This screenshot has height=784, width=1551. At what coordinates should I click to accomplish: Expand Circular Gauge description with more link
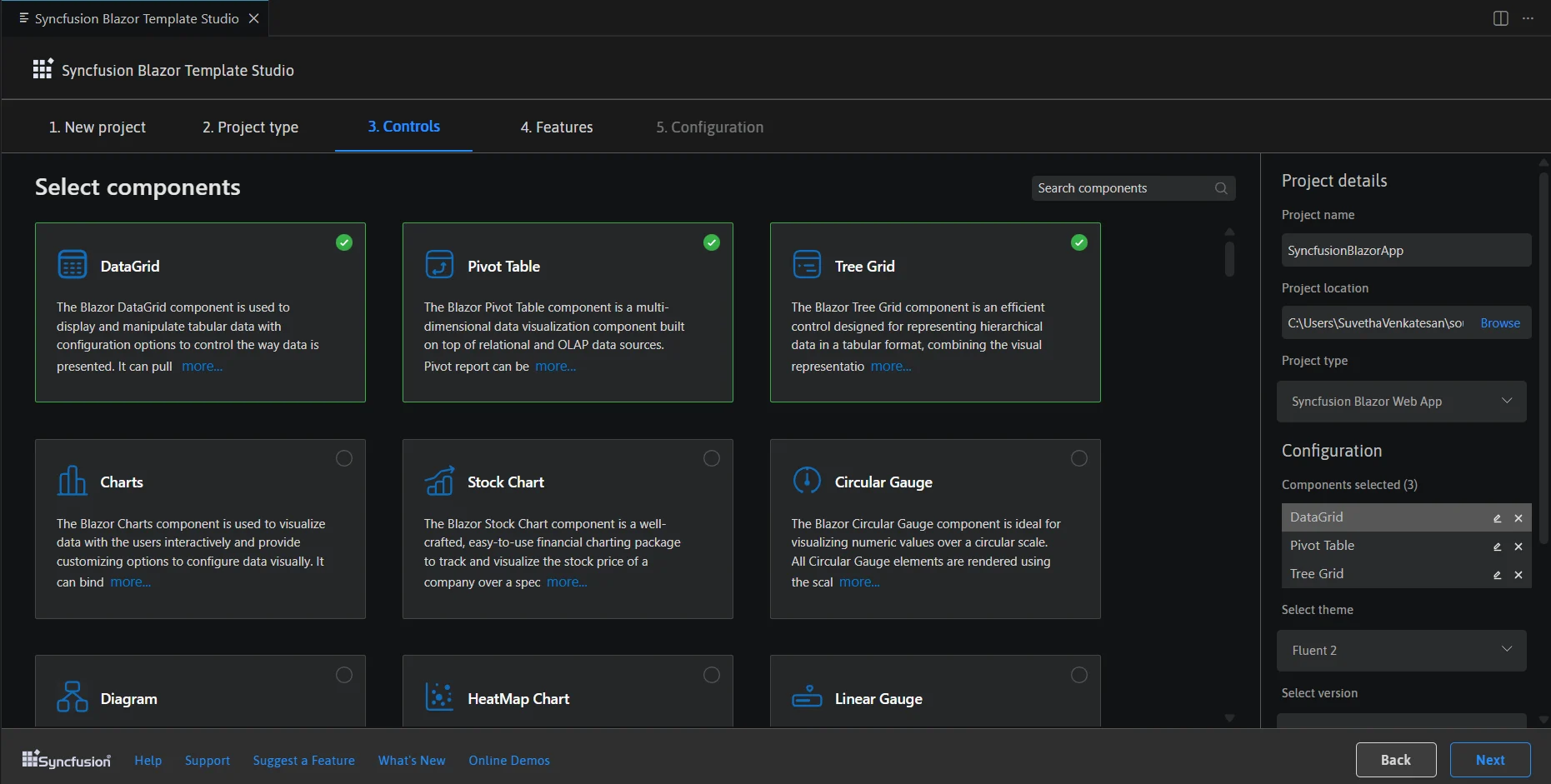click(859, 582)
